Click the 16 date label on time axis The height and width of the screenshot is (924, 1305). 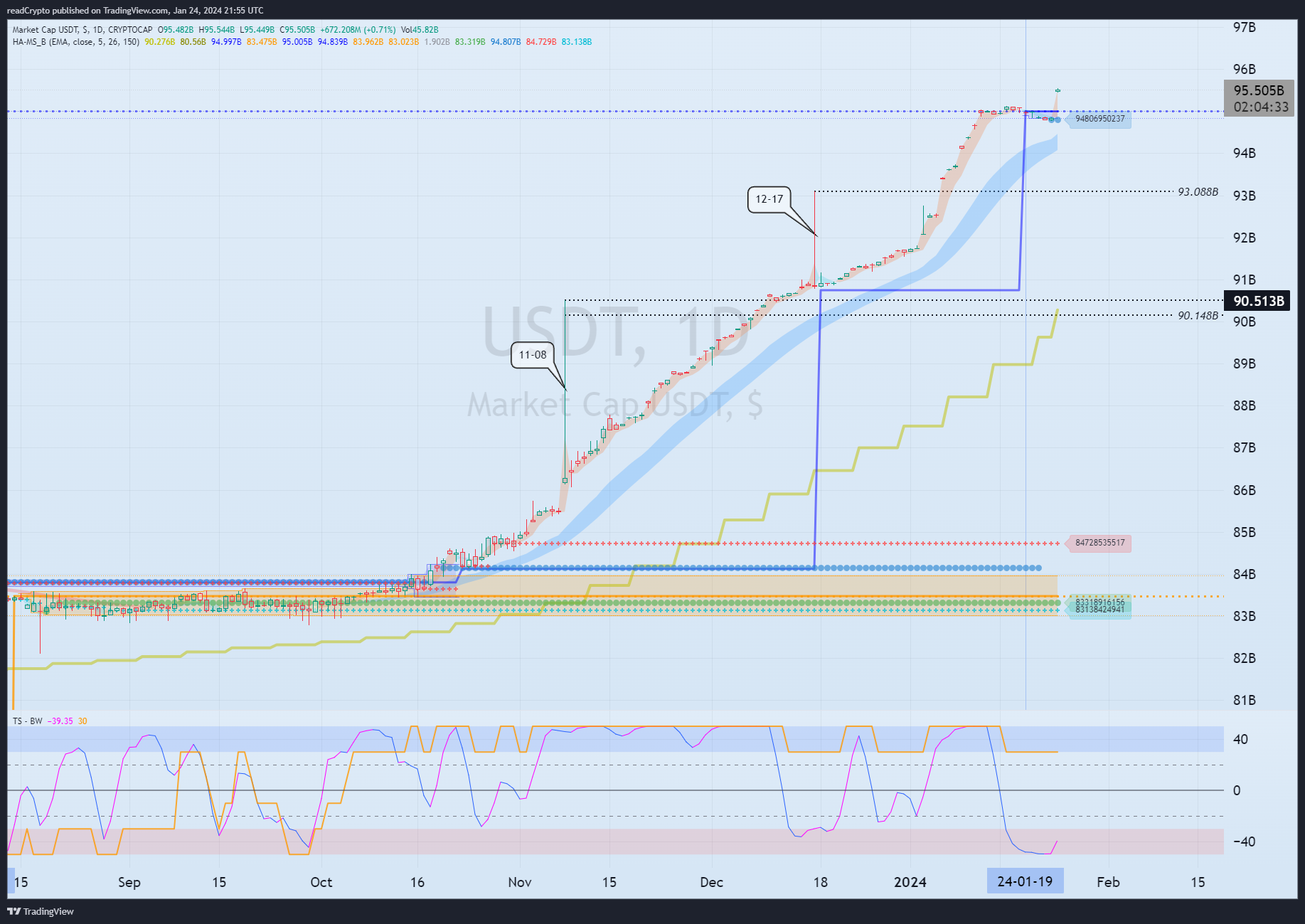[417, 882]
